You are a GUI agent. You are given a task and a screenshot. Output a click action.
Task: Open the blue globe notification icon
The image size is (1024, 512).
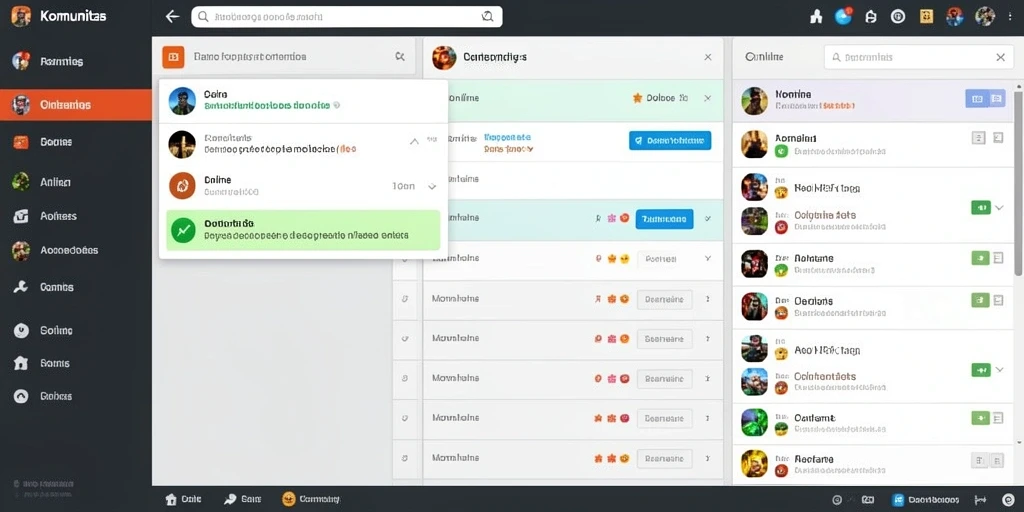844,16
